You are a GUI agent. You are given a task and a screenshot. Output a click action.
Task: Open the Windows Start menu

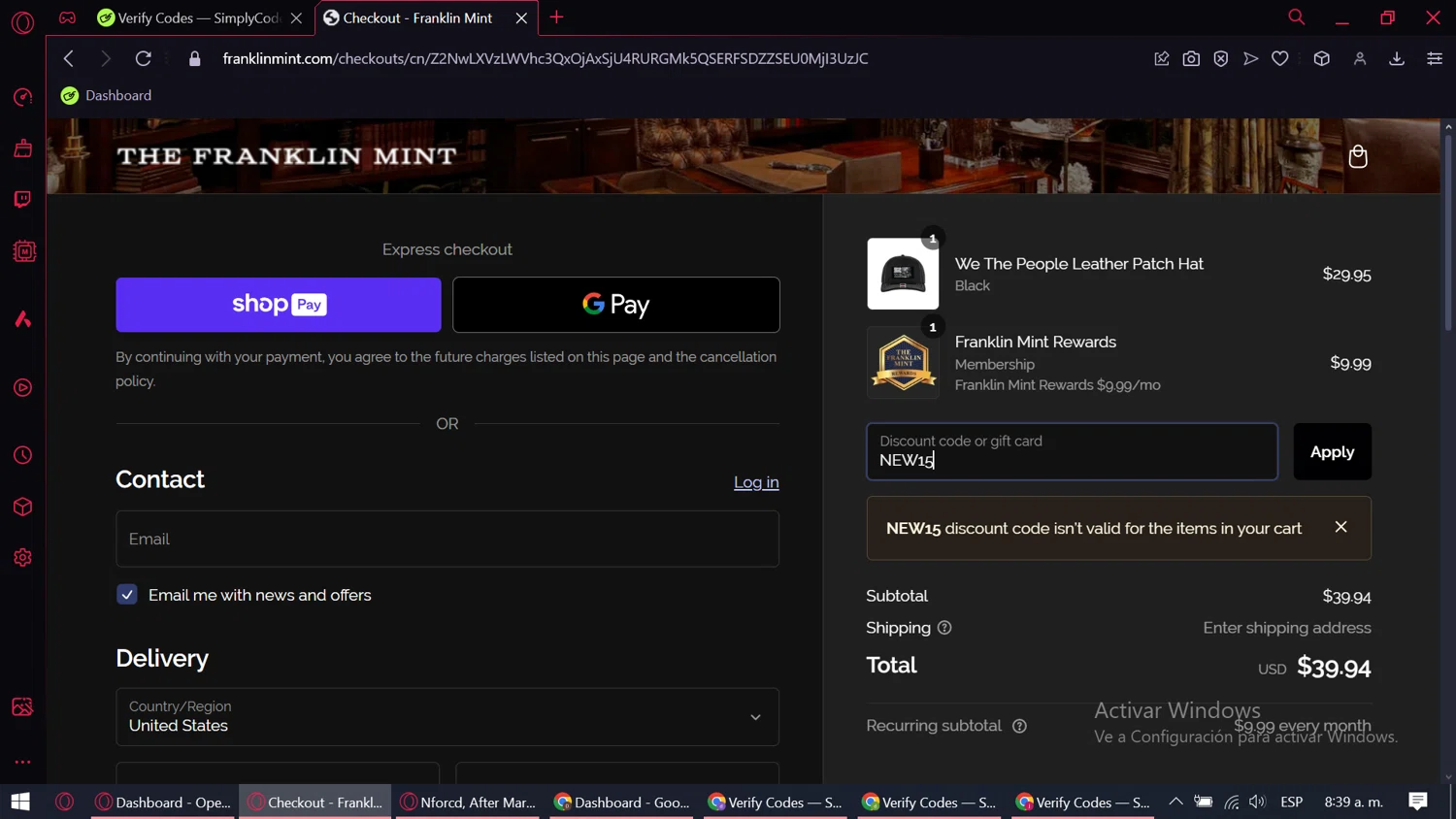coord(20,802)
